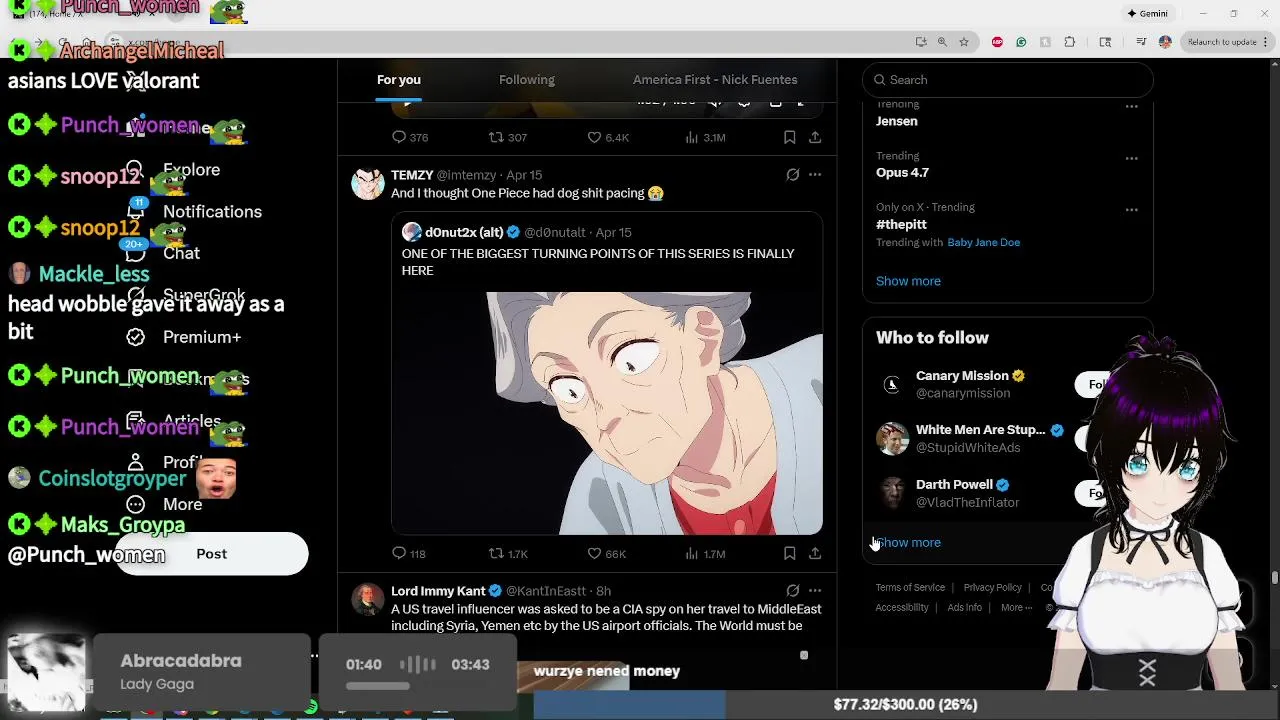This screenshot has height=720, width=1280.
Task: Open more options for #thepitt trend
Action: coord(1131,210)
